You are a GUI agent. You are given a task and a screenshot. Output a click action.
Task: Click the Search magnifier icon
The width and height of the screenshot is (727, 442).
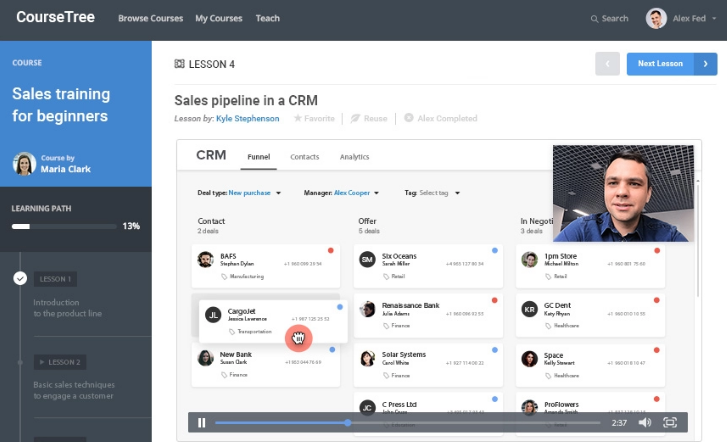point(594,19)
